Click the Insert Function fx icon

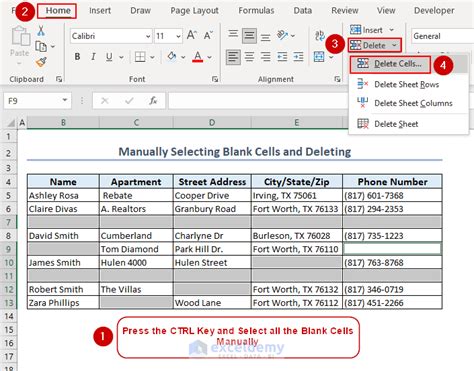pos(153,101)
